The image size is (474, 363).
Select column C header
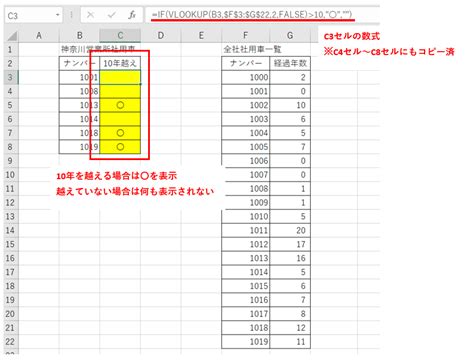(x=120, y=35)
